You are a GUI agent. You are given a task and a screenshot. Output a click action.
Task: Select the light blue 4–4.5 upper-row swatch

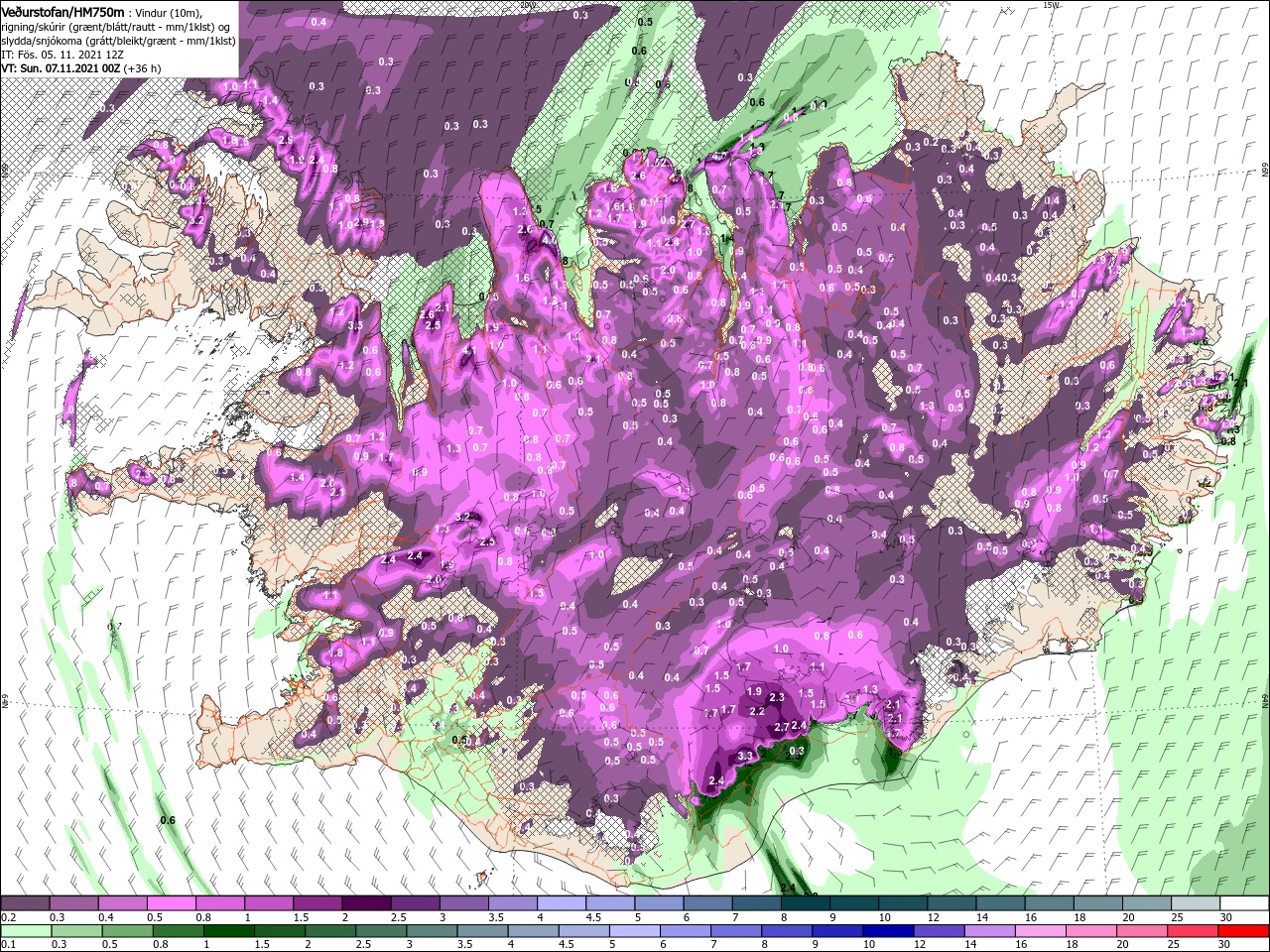pos(562,903)
